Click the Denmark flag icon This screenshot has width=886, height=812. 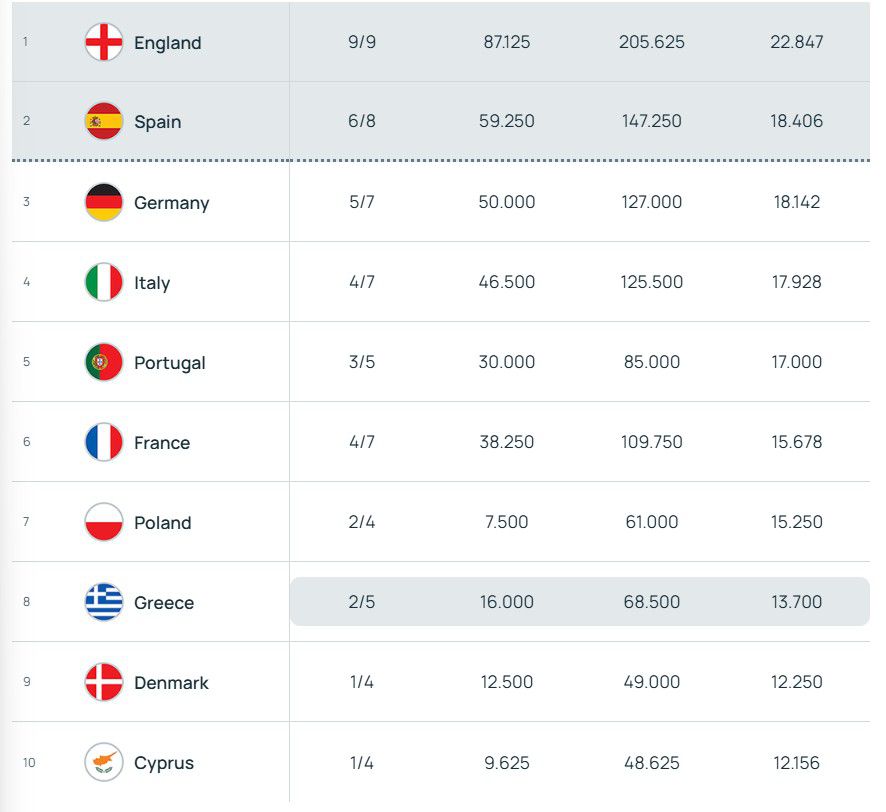pos(103,682)
